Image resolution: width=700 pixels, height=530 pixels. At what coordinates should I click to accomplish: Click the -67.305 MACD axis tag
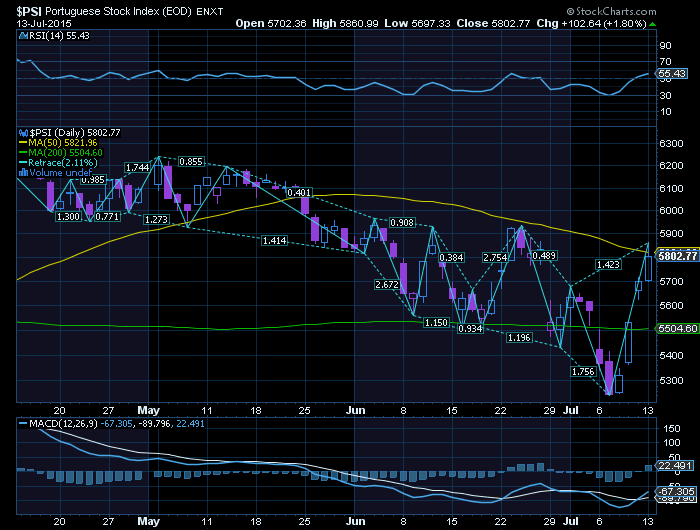point(675,491)
